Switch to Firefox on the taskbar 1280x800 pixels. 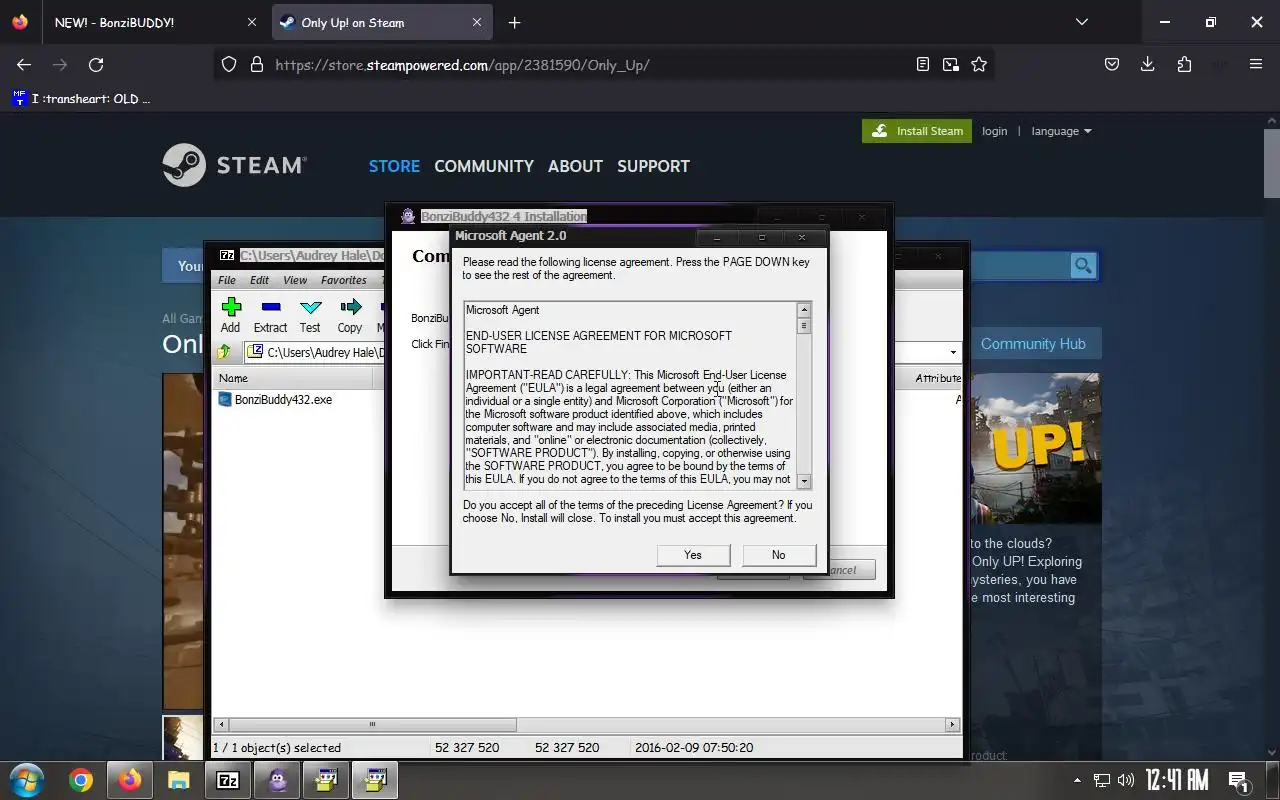(130, 780)
